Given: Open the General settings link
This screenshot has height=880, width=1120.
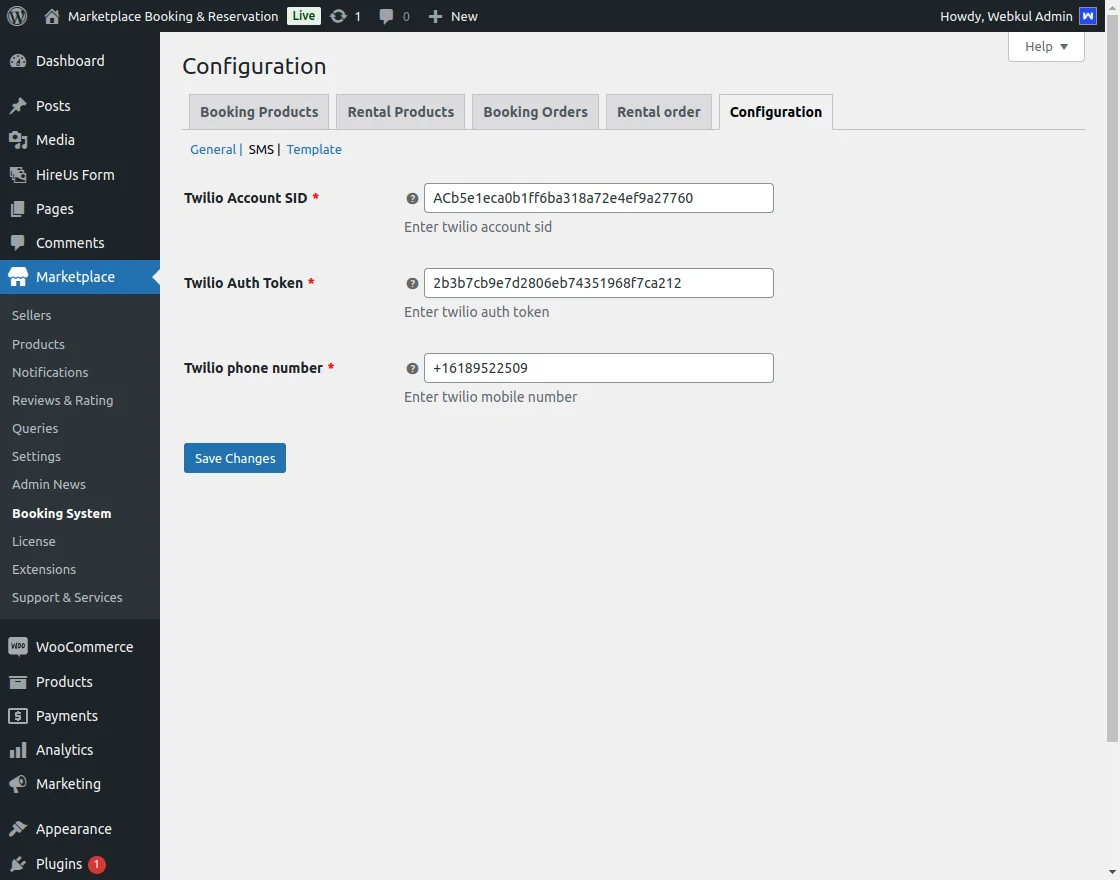Looking at the screenshot, I should tap(213, 149).
